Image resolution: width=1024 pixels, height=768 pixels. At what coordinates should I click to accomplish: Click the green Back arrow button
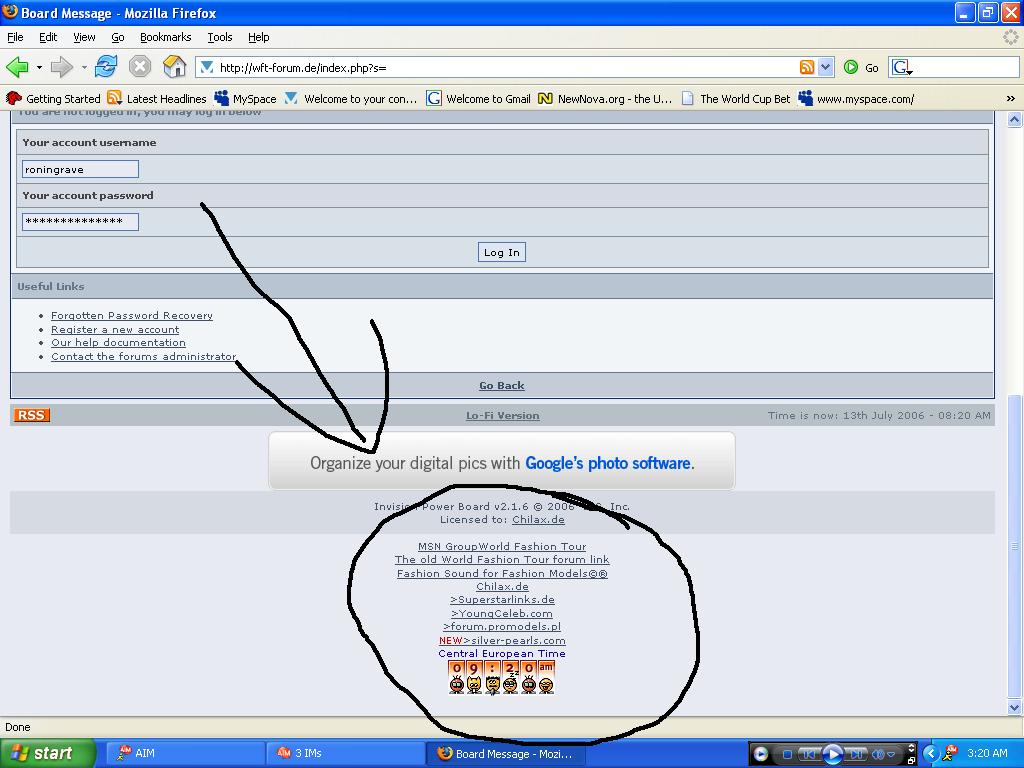[x=17, y=67]
